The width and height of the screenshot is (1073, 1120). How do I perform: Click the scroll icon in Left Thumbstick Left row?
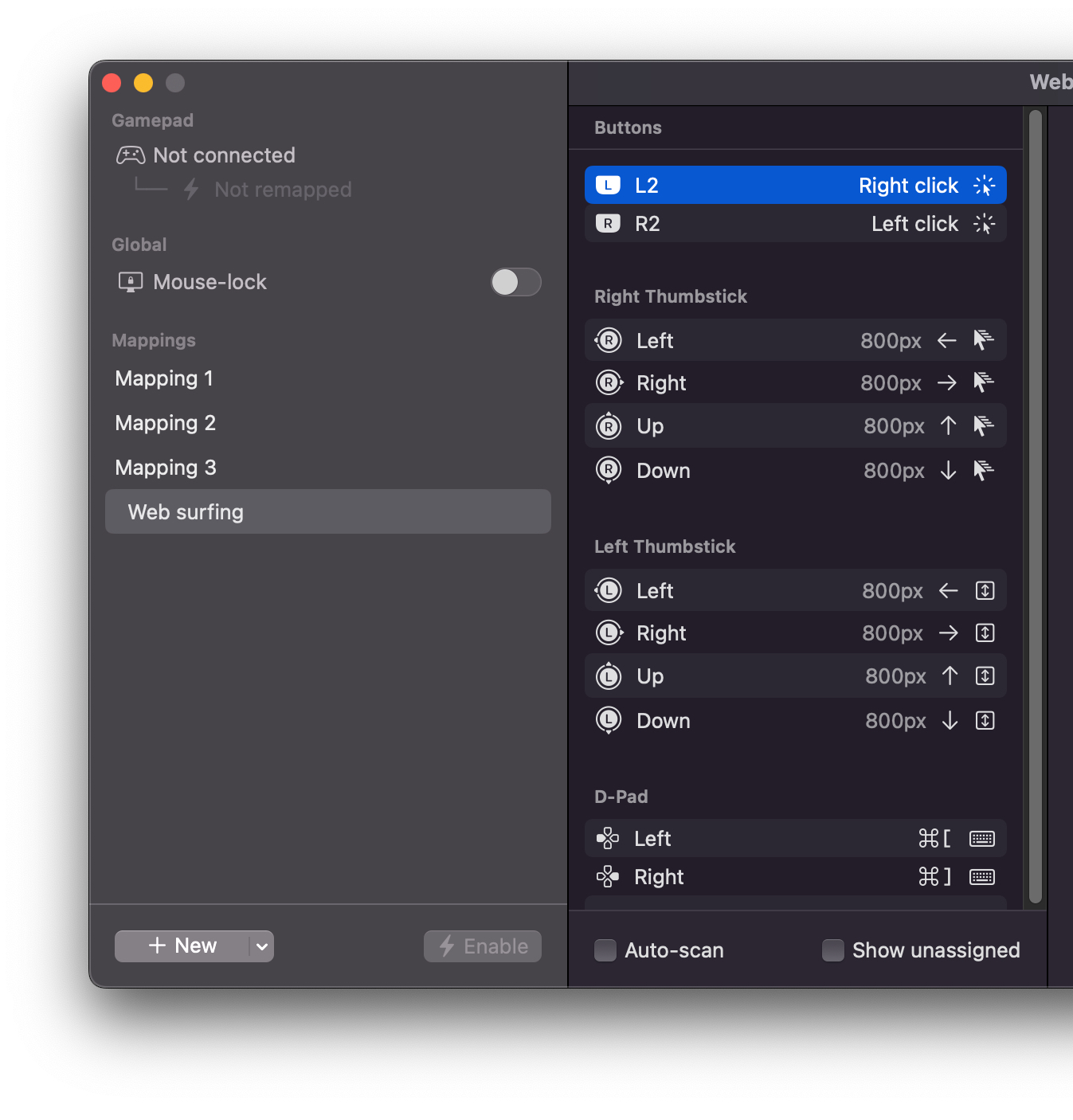tap(985, 590)
